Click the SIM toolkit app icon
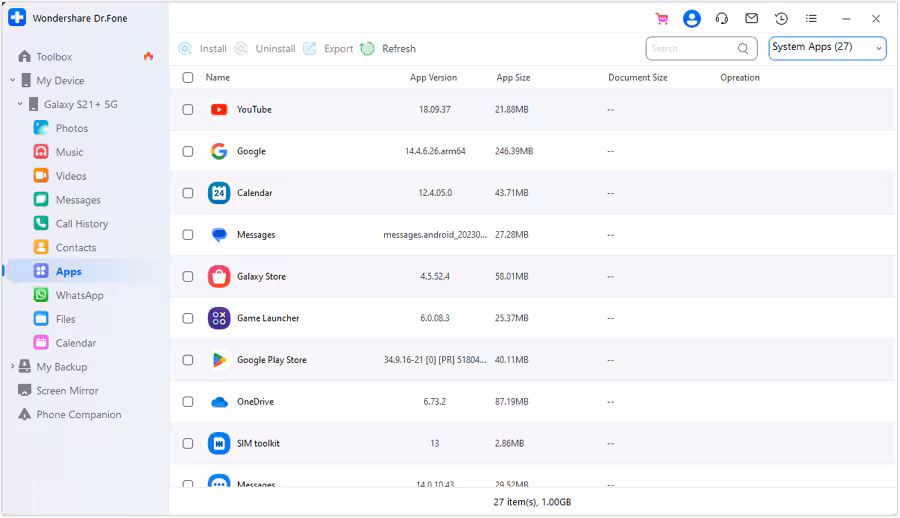The height and width of the screenshot is (518, 900). pyautogui.click(x=219, y=443)
